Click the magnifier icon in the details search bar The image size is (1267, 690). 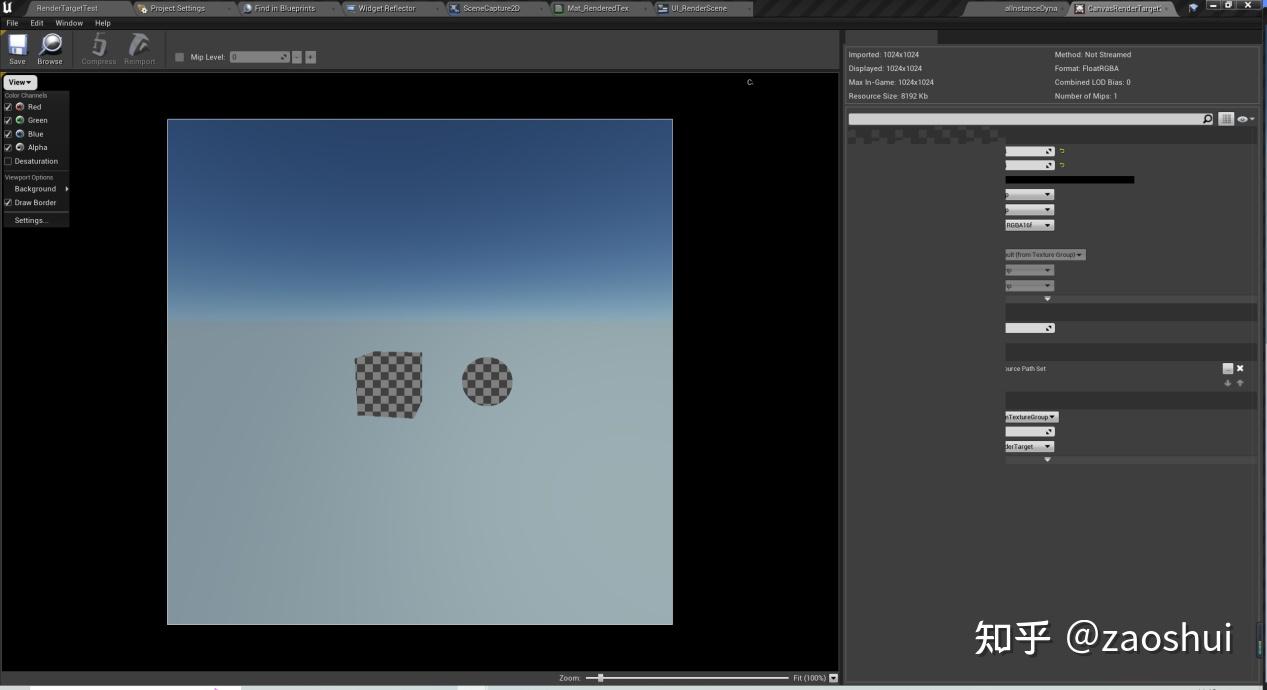tap(1207, 118)
